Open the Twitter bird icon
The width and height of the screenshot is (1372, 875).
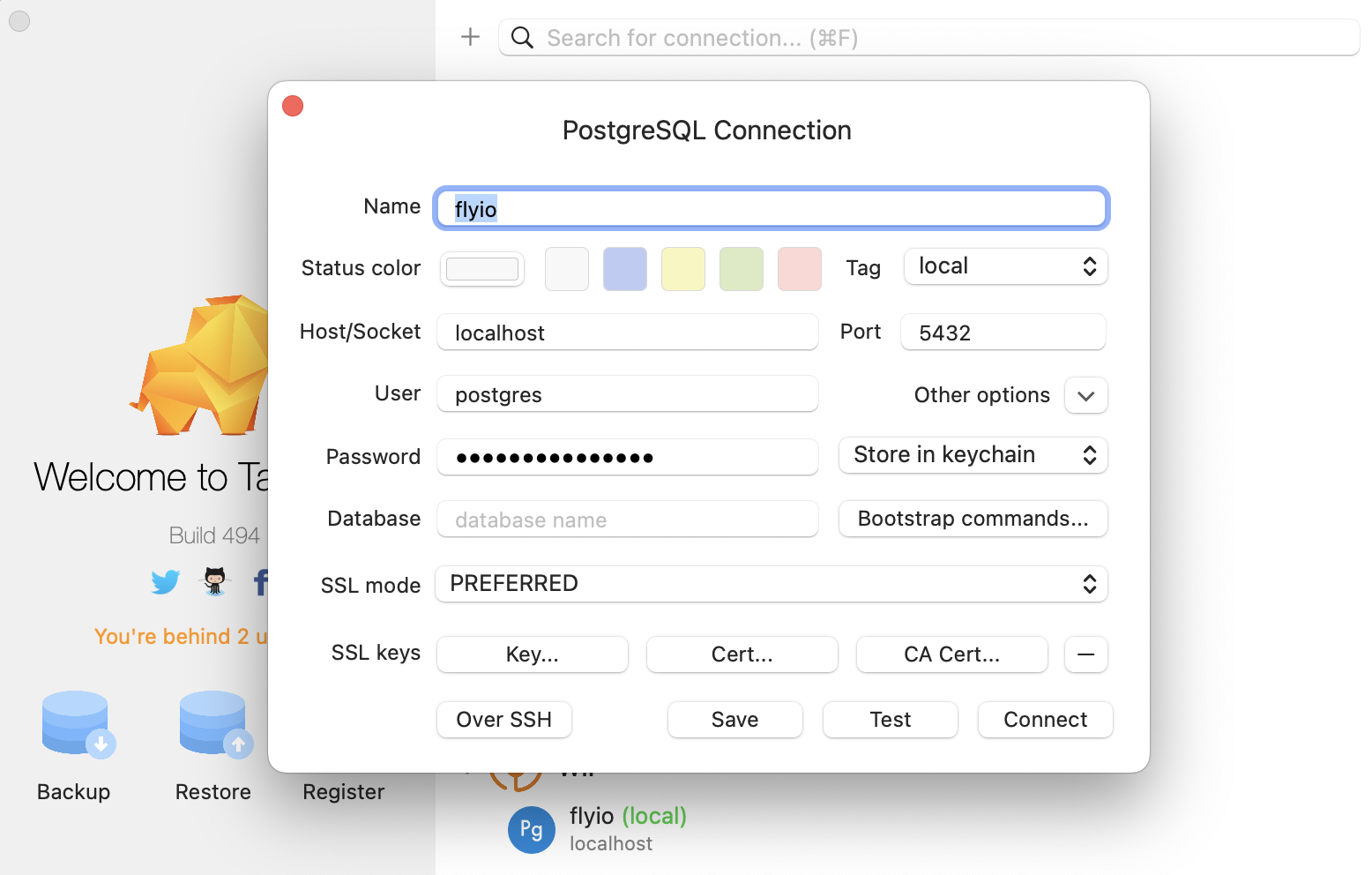165,582
